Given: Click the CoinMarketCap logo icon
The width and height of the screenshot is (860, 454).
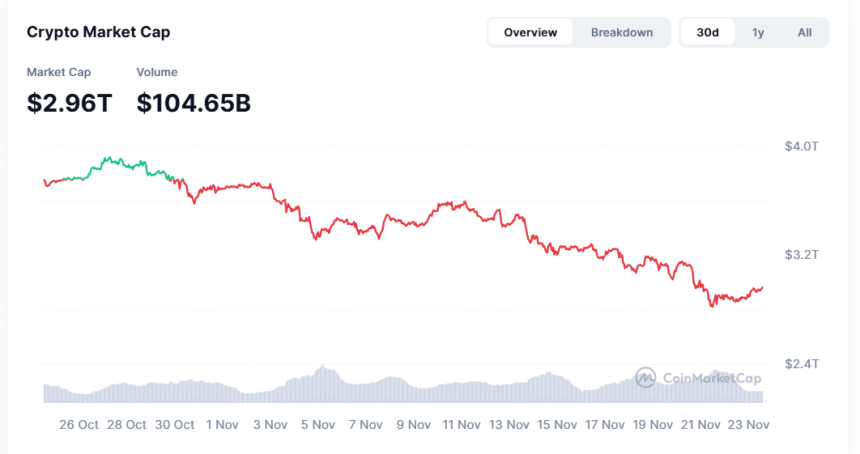Looking at the screenshot, I should point(646,377).
